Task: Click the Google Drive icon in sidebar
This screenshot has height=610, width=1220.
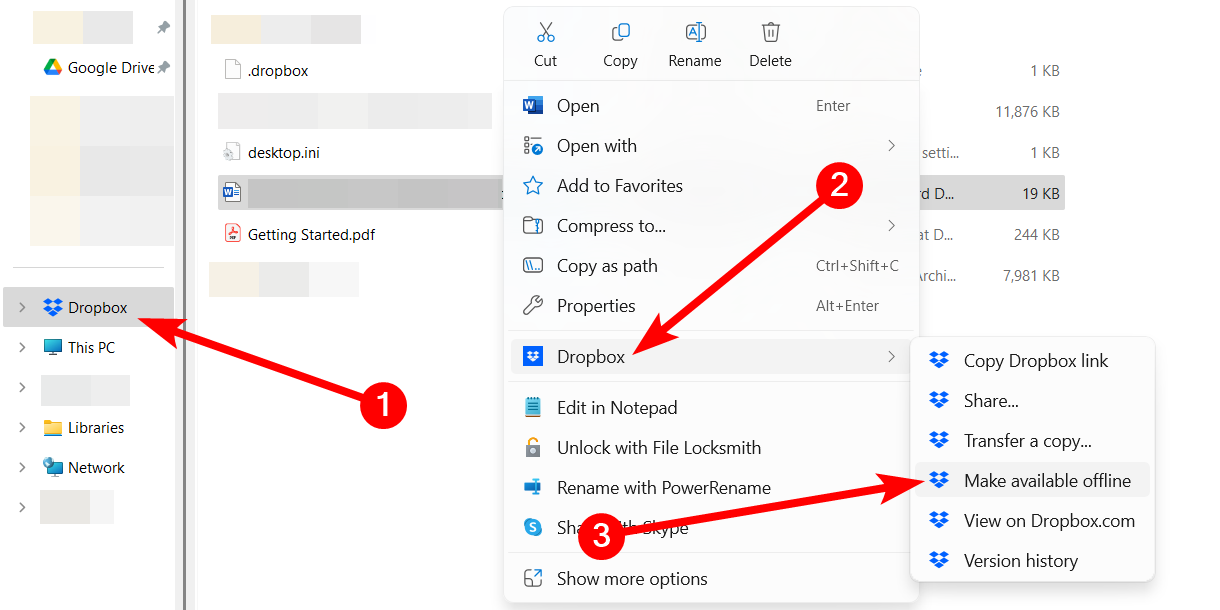Action: (x=53, y=68)
